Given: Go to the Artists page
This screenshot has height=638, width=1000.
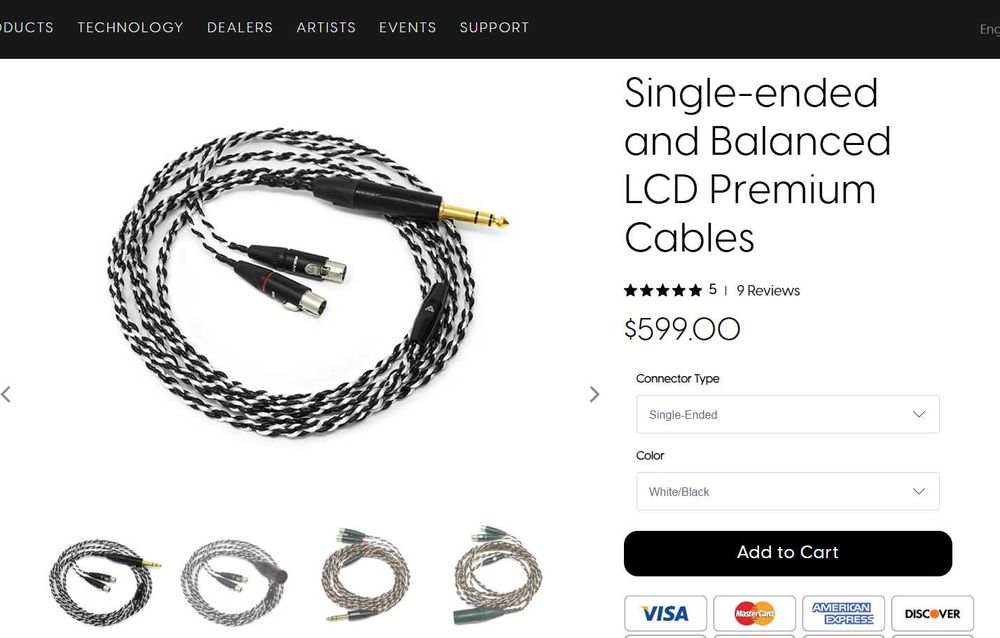Looking at the screenshot, I should click(x=326, y=27).
